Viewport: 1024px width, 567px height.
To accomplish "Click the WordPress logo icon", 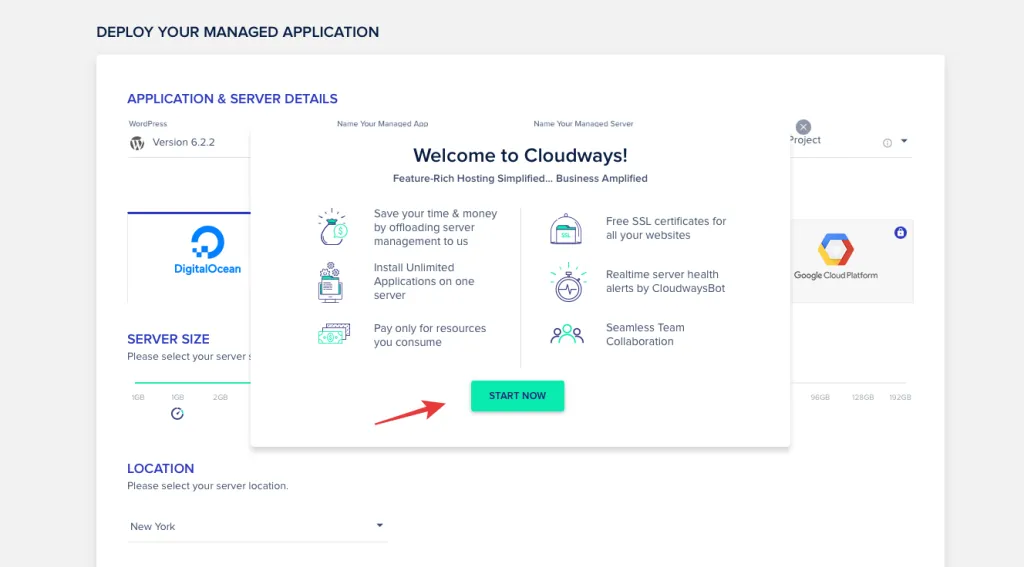I will click(137, 143).
